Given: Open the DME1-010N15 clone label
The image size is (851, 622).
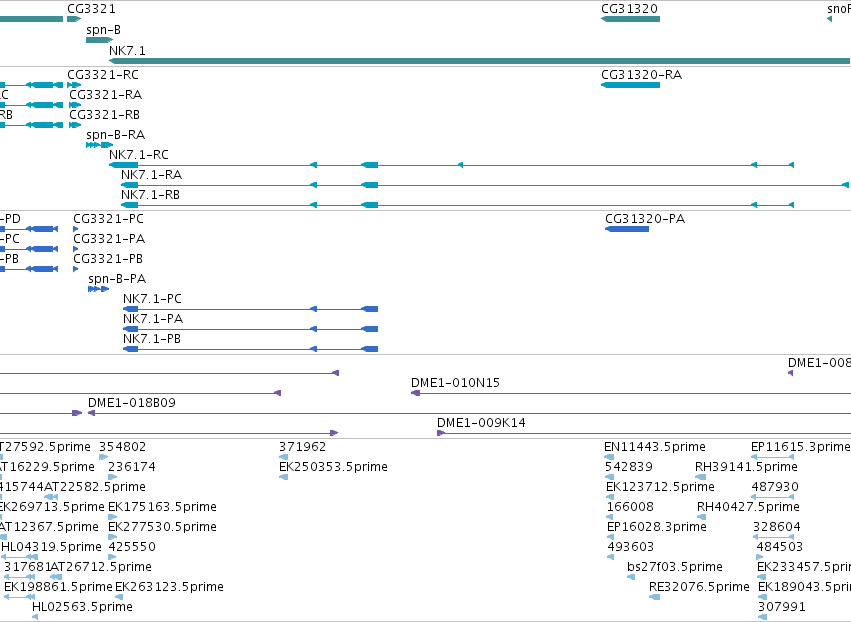Looking at the screenshot, I should tap(455, 383).
